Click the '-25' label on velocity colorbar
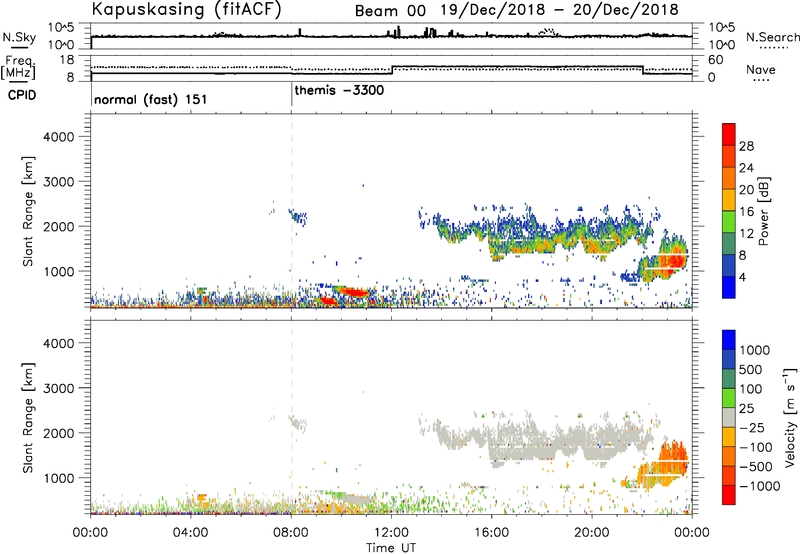800x554 pixels. pyautogui.click(x=753, y=427)
